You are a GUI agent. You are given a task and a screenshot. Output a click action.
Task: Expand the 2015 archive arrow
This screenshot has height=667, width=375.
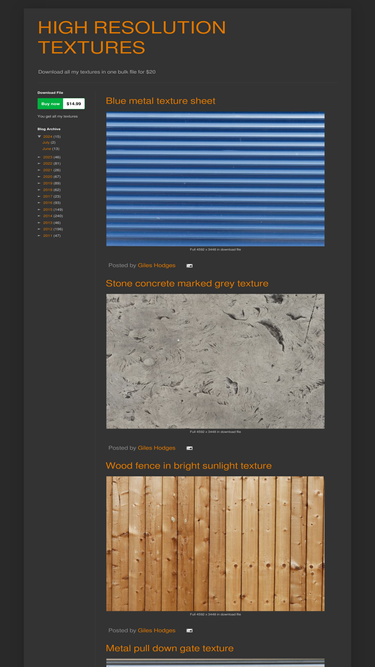click(x=40, y=210)
